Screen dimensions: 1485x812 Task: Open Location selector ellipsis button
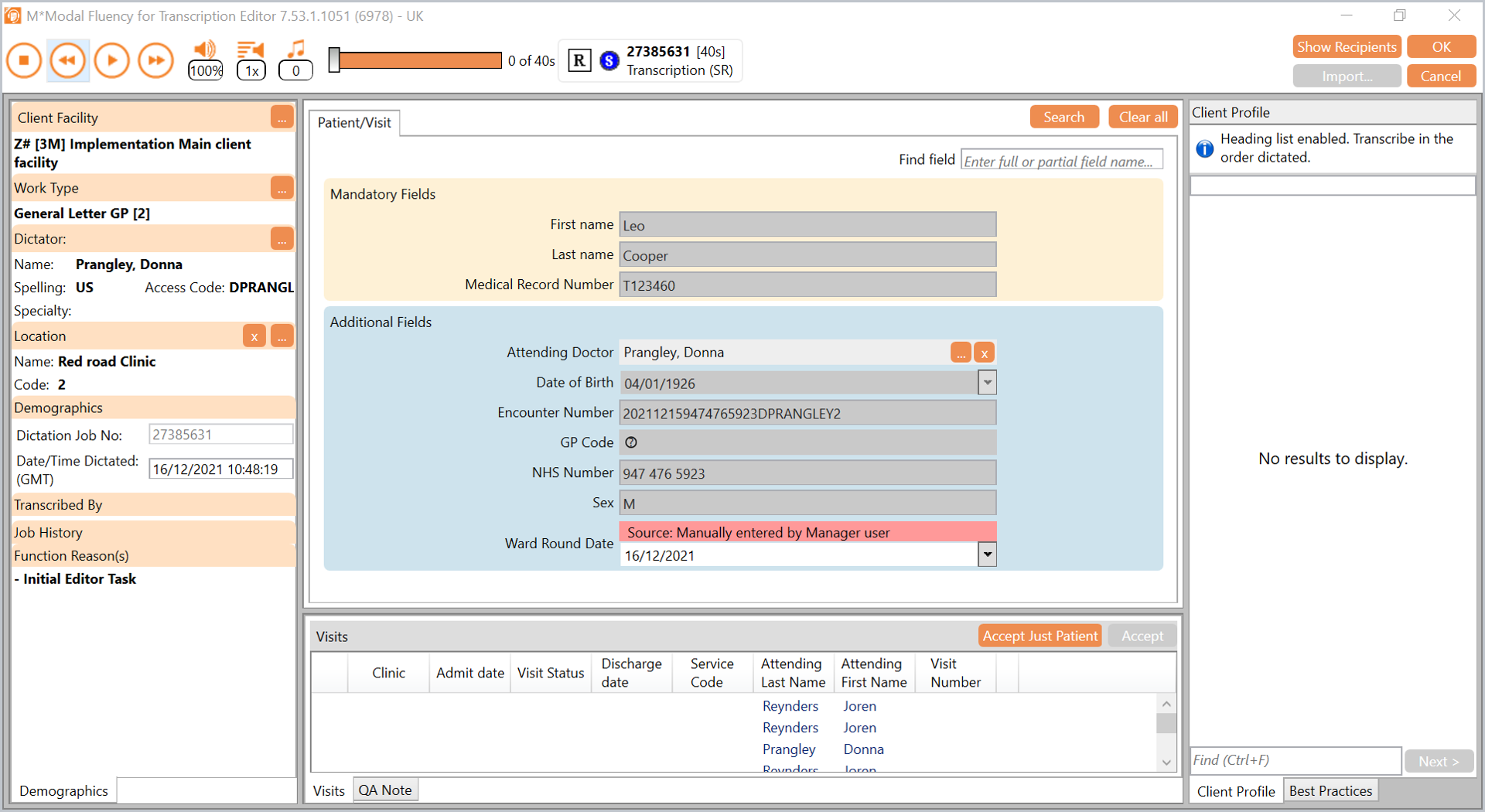282,336
